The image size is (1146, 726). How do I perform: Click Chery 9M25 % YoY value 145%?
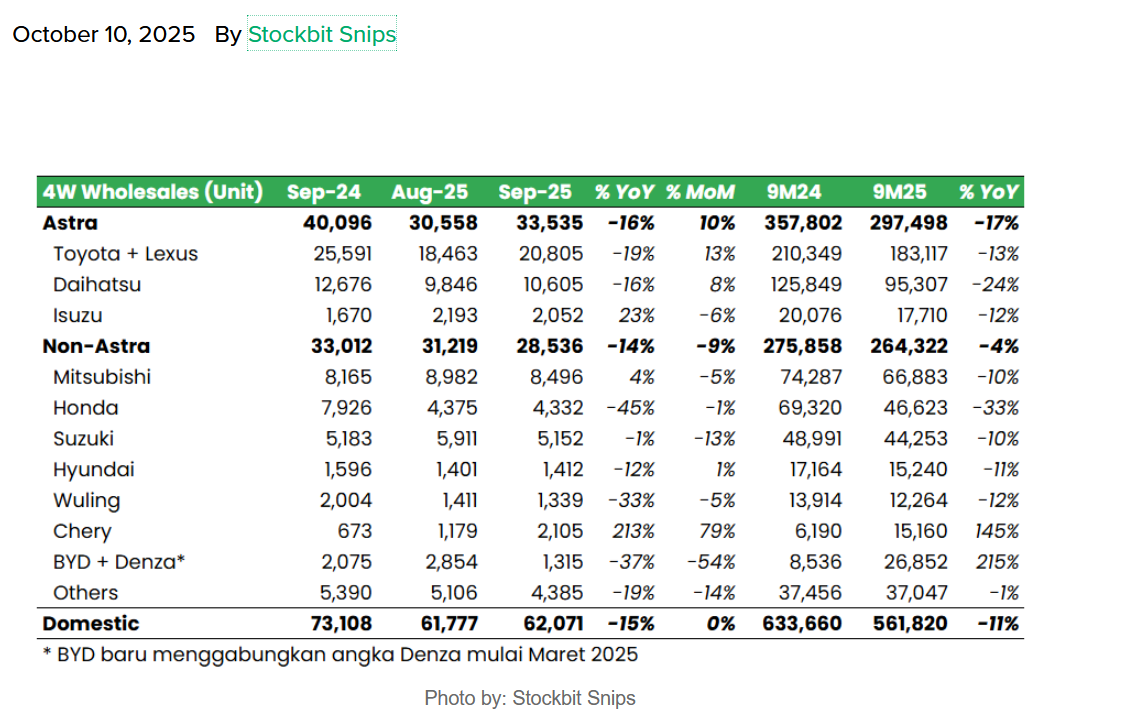pos(997,531)
